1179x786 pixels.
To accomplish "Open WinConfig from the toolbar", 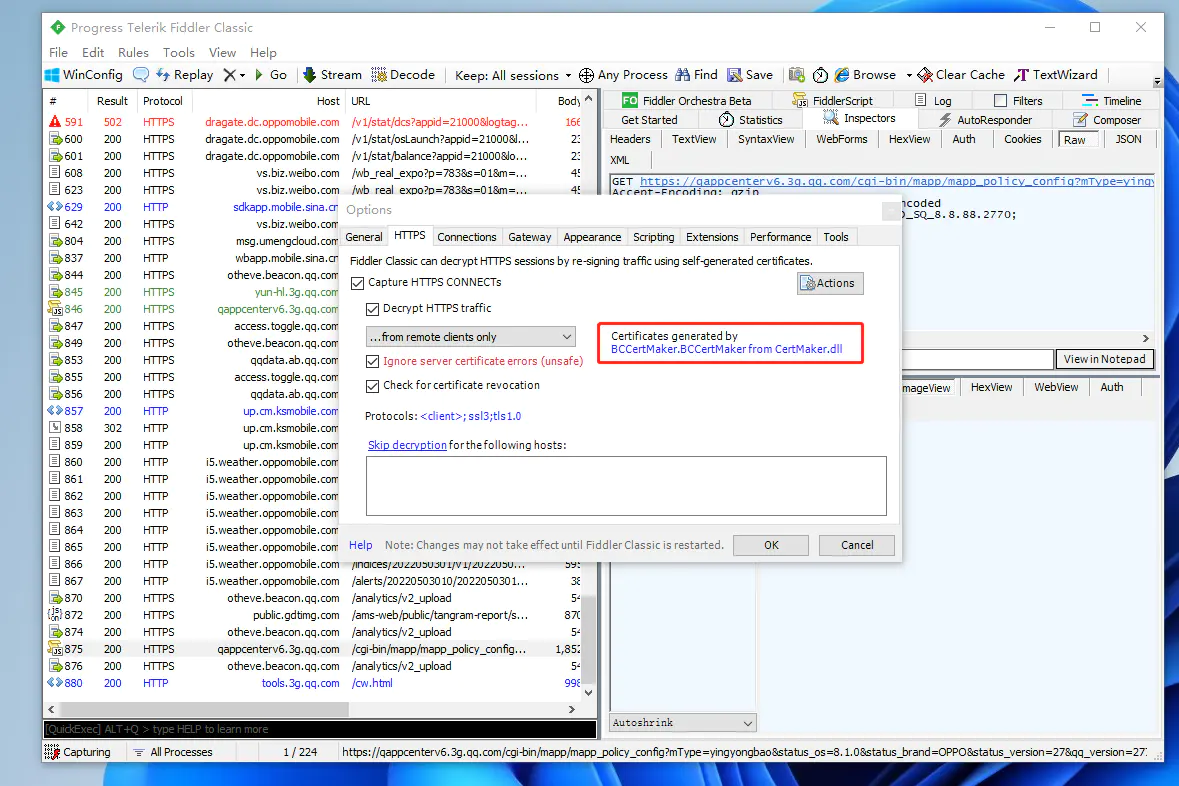I will pos(83,74).
